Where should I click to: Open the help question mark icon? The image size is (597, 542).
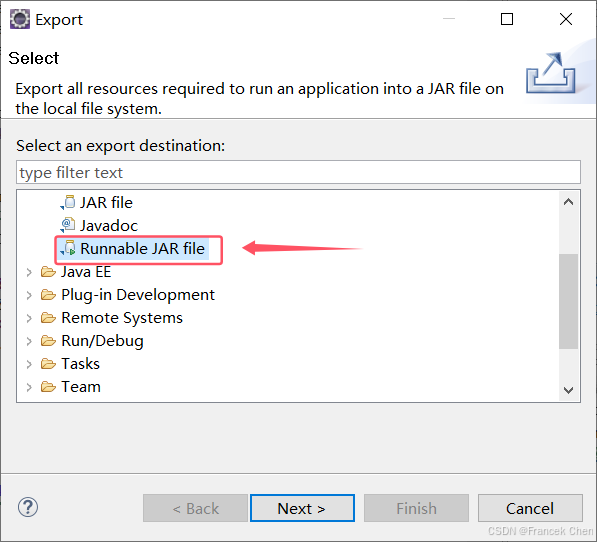click(x=28, y=507)
